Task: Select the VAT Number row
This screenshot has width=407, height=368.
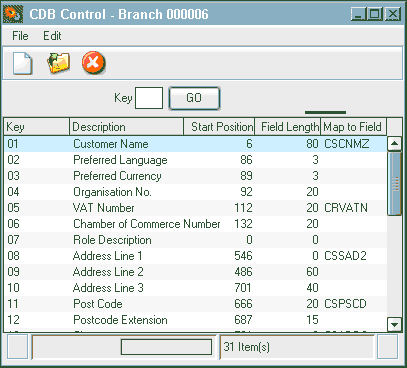Action: (195, 208)
